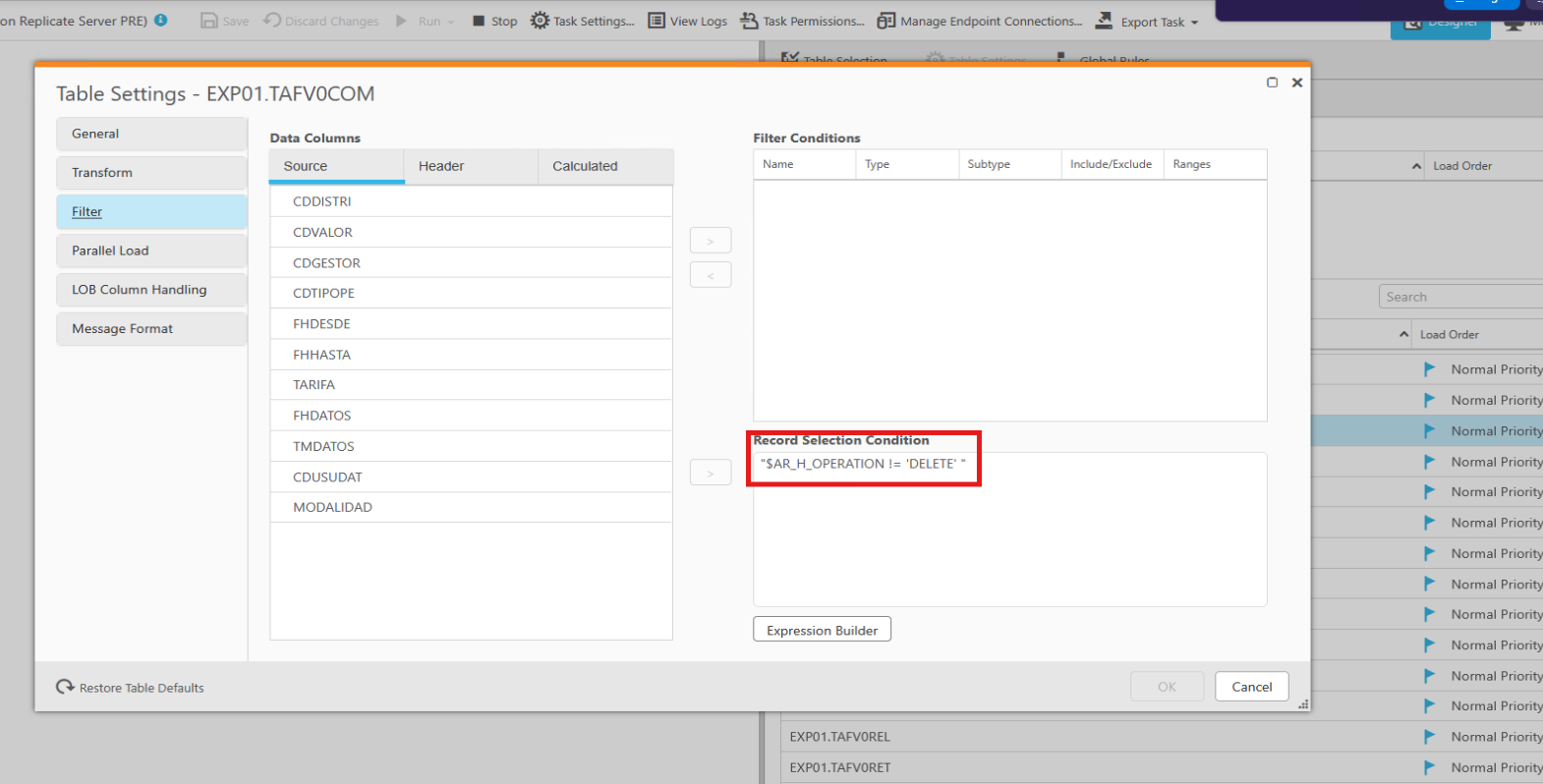The width and height of the screenshot is (1543, 784).
Task: Sort by the Include/Exclude column header
Action: coord(1113,164)
